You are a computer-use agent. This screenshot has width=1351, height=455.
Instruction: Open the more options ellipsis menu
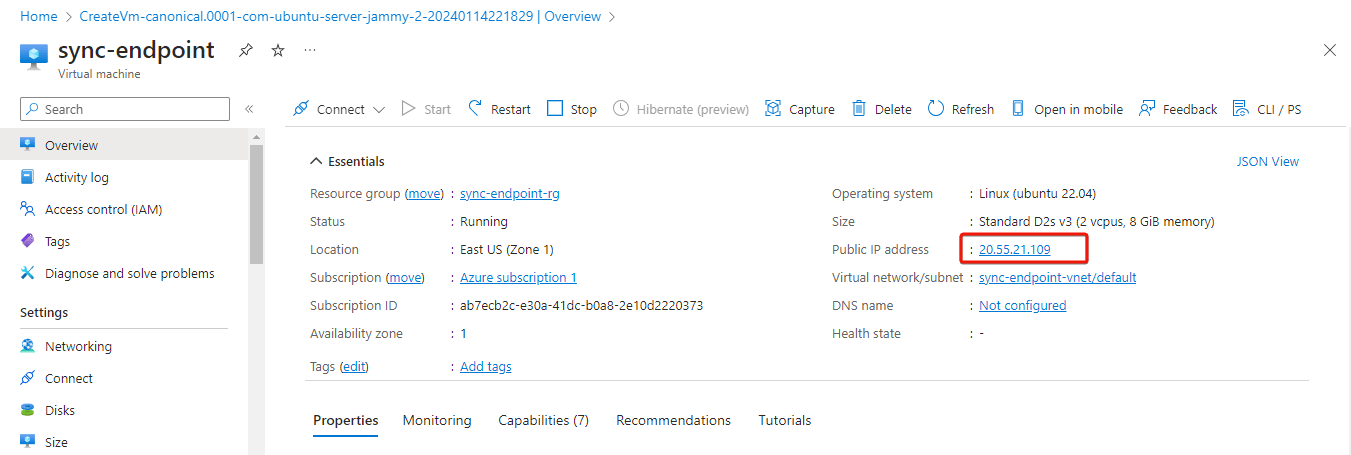pyautogui.click(x=310, y=50)
